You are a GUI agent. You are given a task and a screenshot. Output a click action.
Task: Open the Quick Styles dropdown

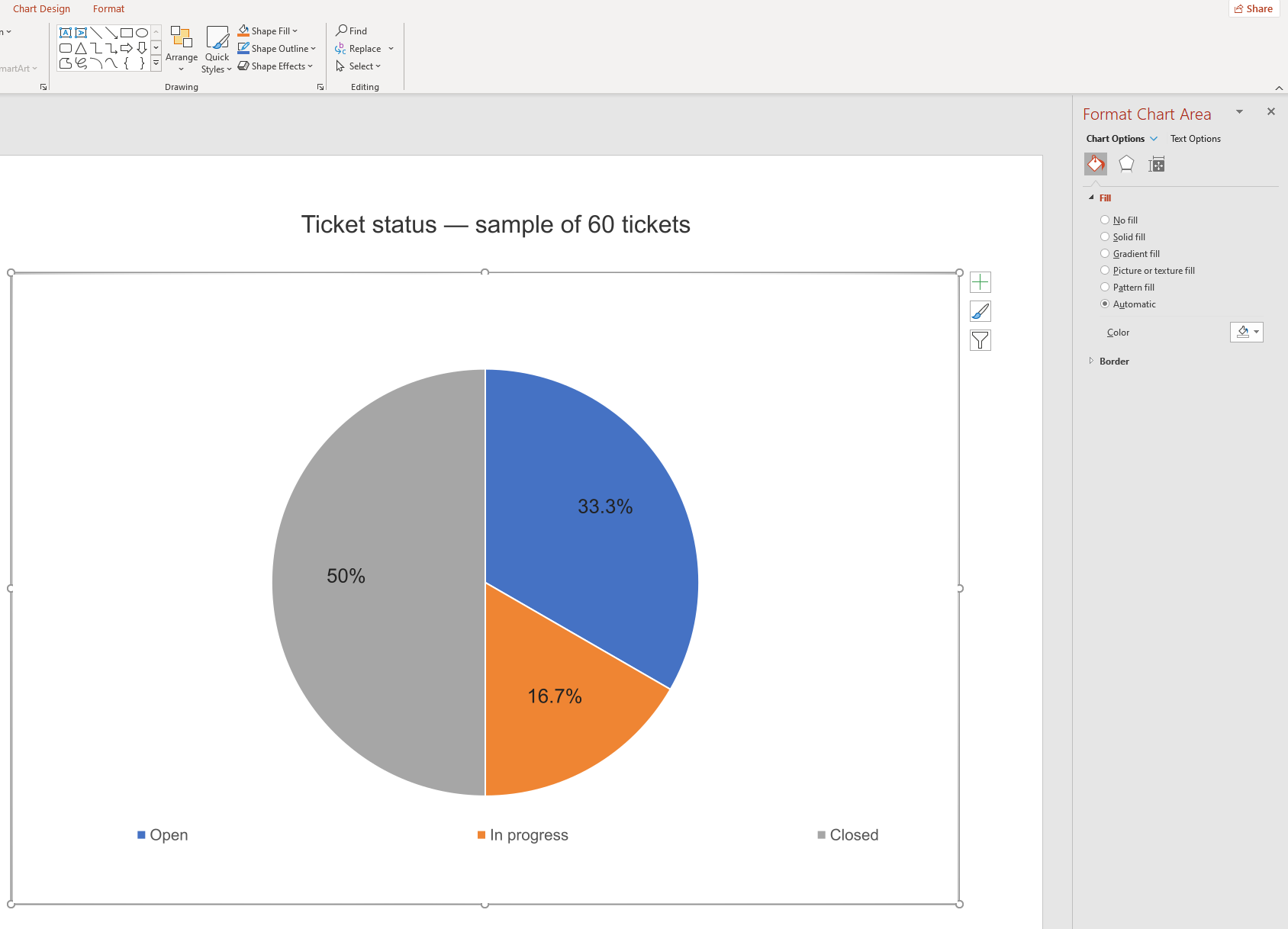click(x=217, y=50)
